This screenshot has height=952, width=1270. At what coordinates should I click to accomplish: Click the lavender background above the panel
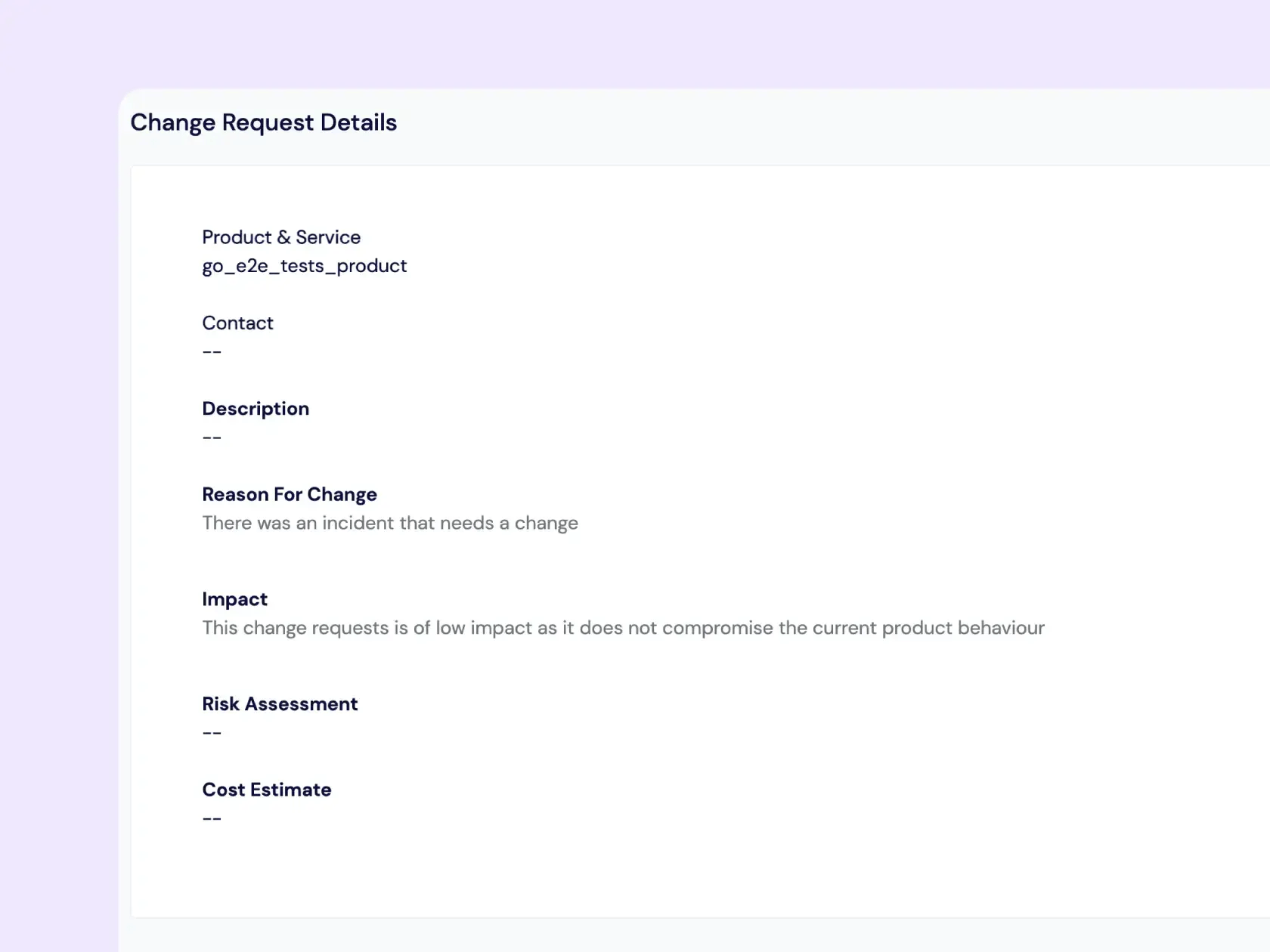pos(635,42)
